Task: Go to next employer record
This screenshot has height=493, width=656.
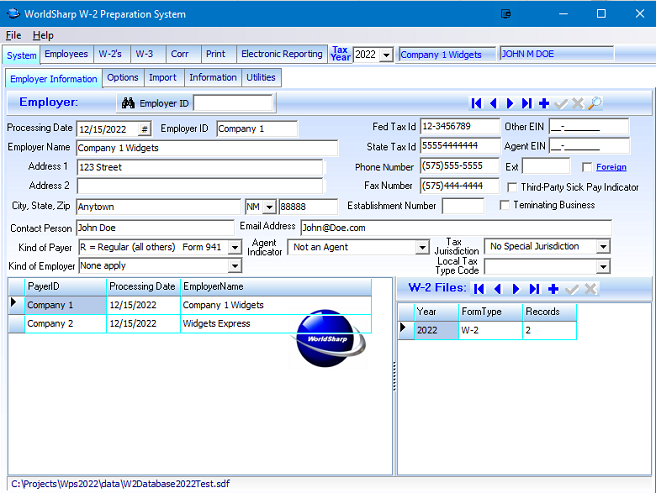Action: tap(510, 103)
